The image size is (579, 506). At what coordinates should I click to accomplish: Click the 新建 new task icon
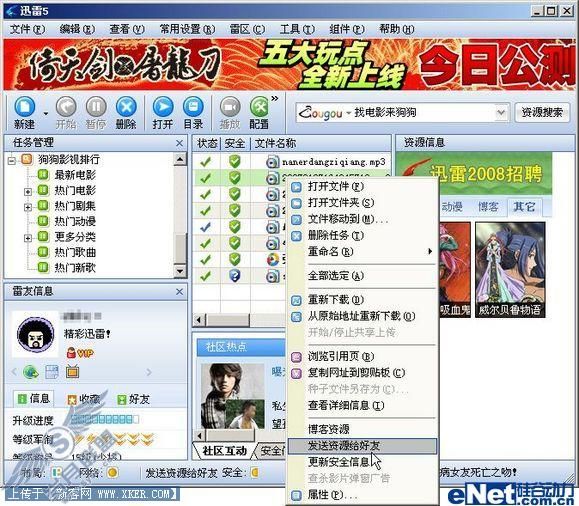(24, 107)
